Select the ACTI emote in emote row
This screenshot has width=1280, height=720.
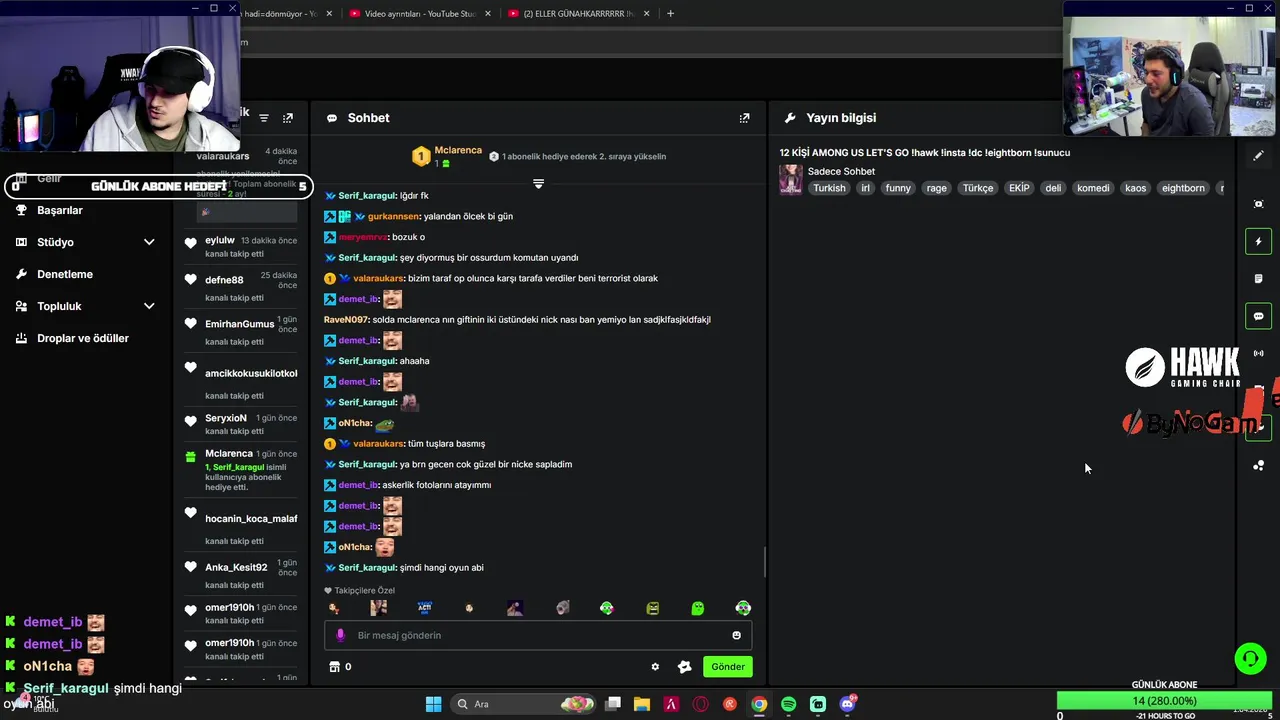pos(425,608)
